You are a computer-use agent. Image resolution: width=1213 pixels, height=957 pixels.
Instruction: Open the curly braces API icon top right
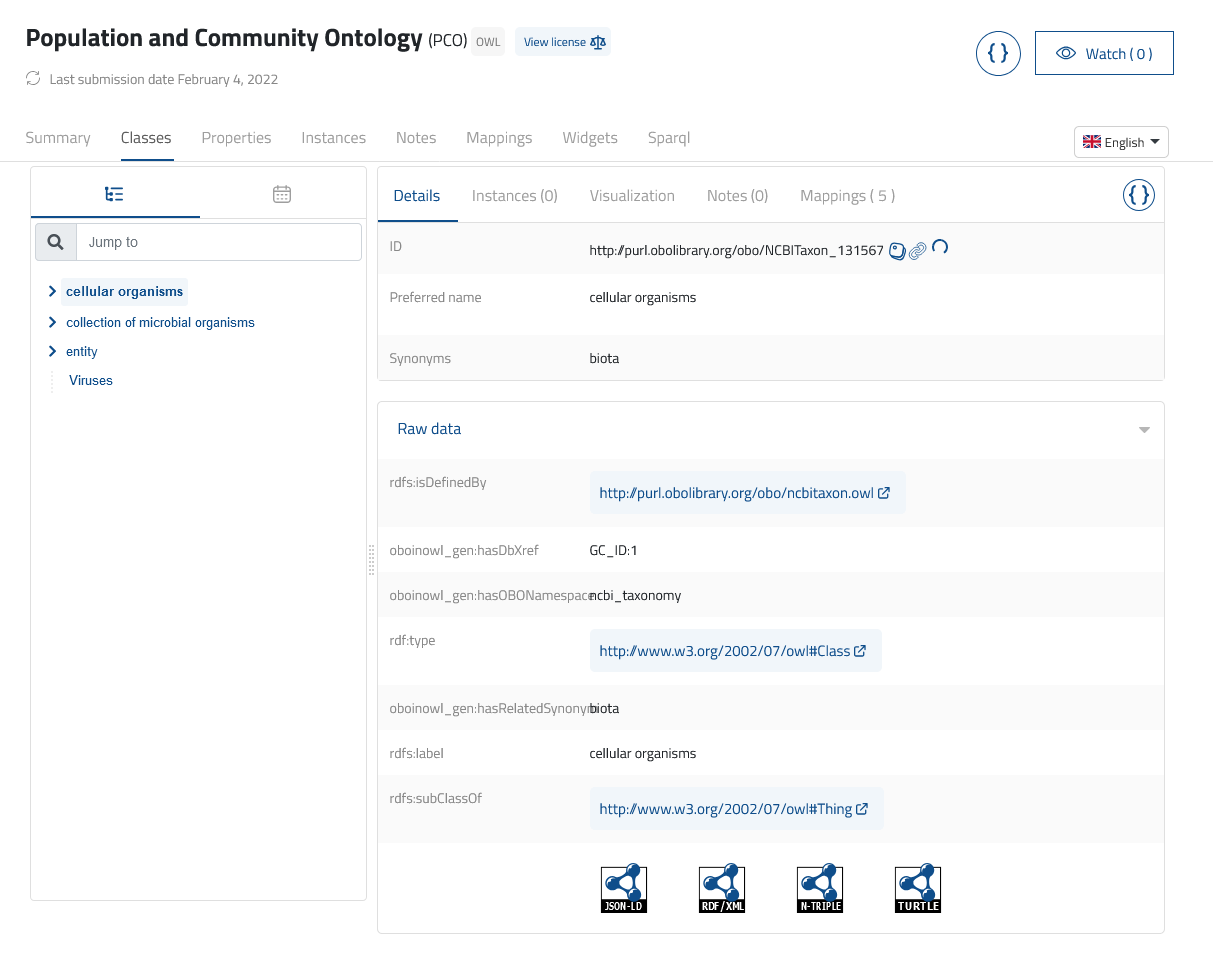(x=998, y=53)
